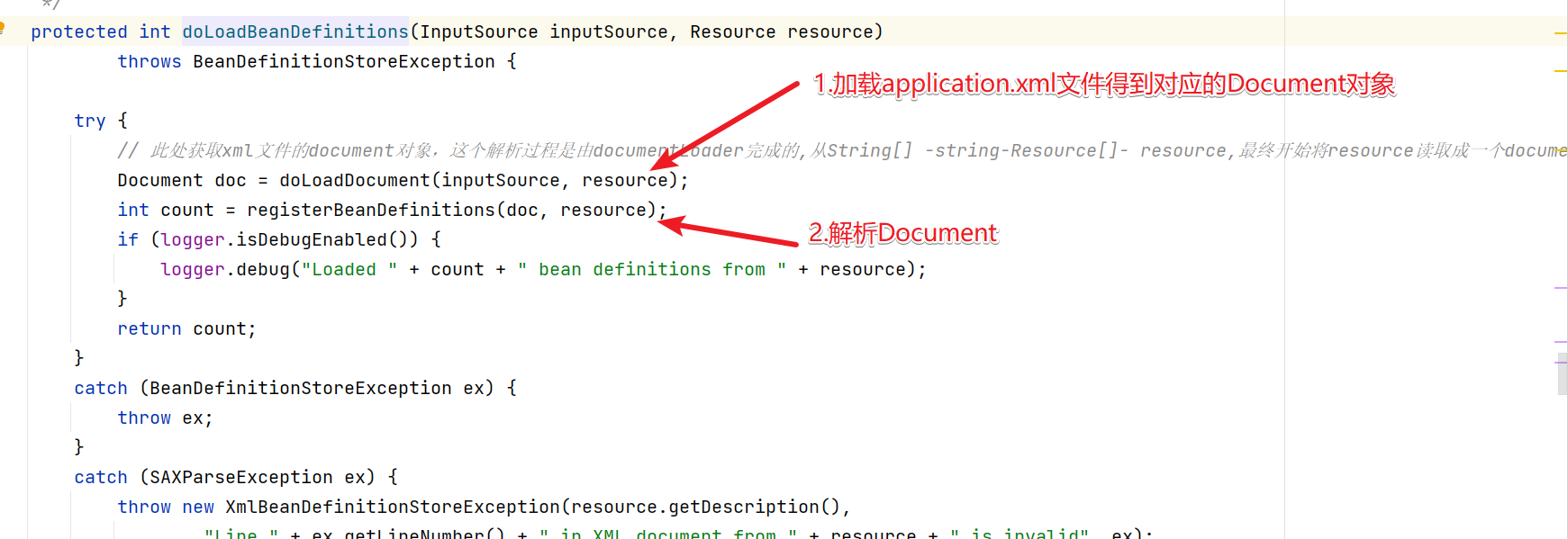This screenshot has width=1568, height=539.
Task: Click inputSource argument inside doLoadDocument call
Action: click(x=501, y=180)
